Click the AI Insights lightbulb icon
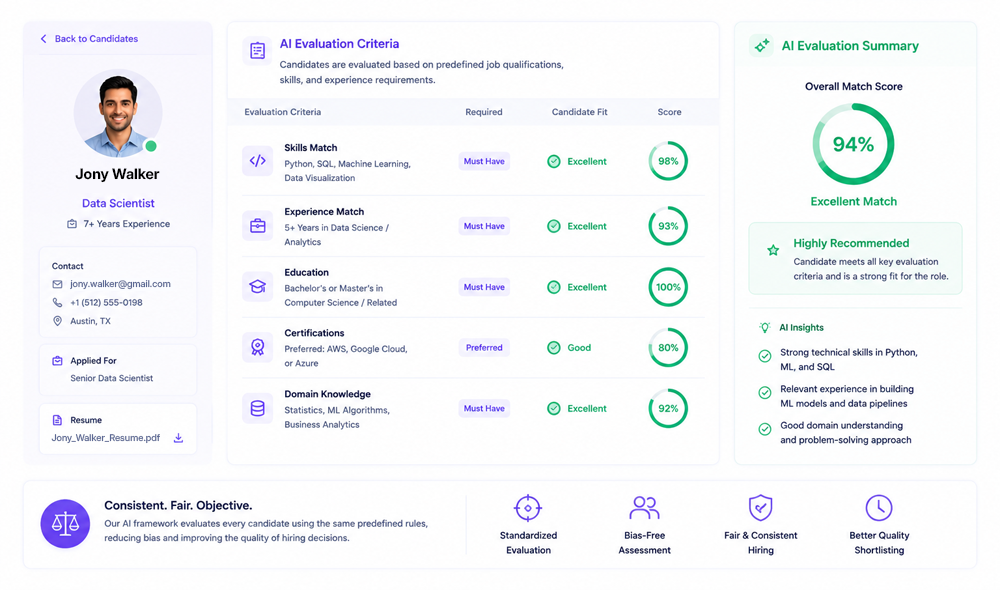Viewport: 1000px width, 590px height. 765,327
